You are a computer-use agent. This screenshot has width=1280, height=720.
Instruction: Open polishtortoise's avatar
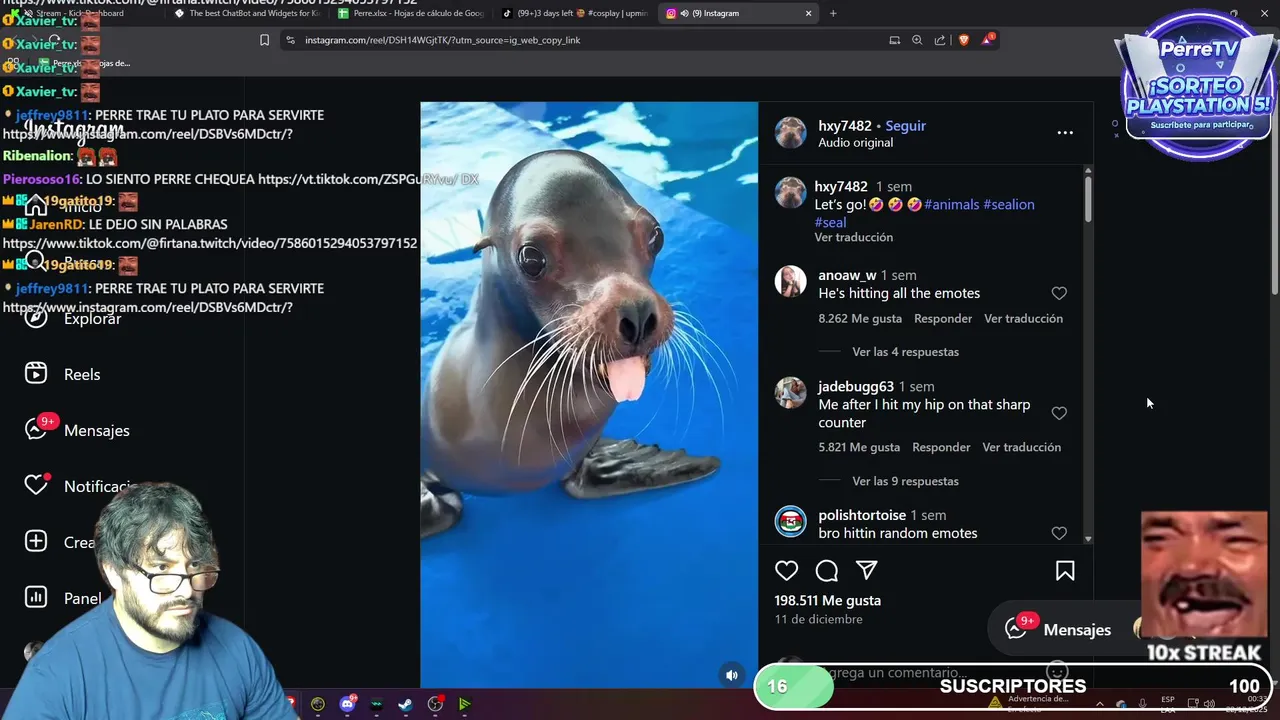point(790,521)
